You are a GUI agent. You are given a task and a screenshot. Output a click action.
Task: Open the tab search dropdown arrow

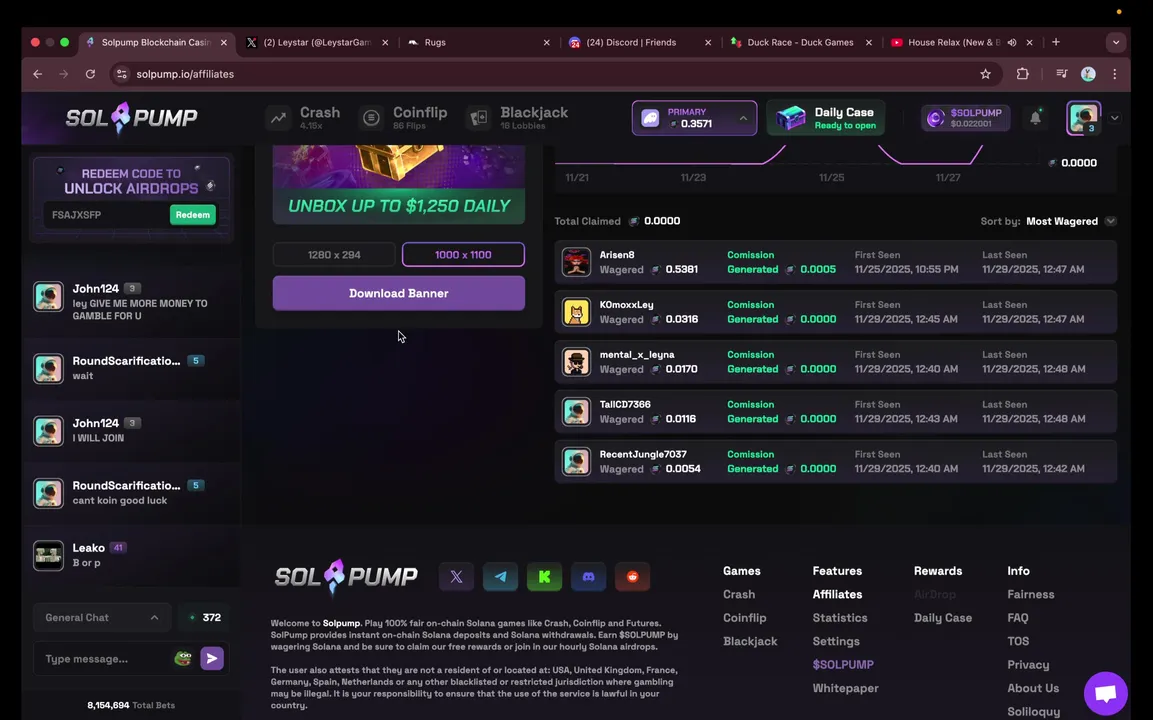tap(1115, 42)
